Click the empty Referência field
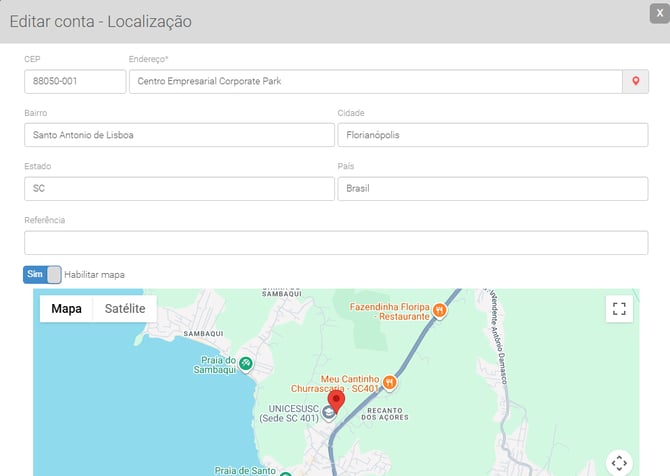The width and height of the screenshot is (670, 476). tap(336, 243)
